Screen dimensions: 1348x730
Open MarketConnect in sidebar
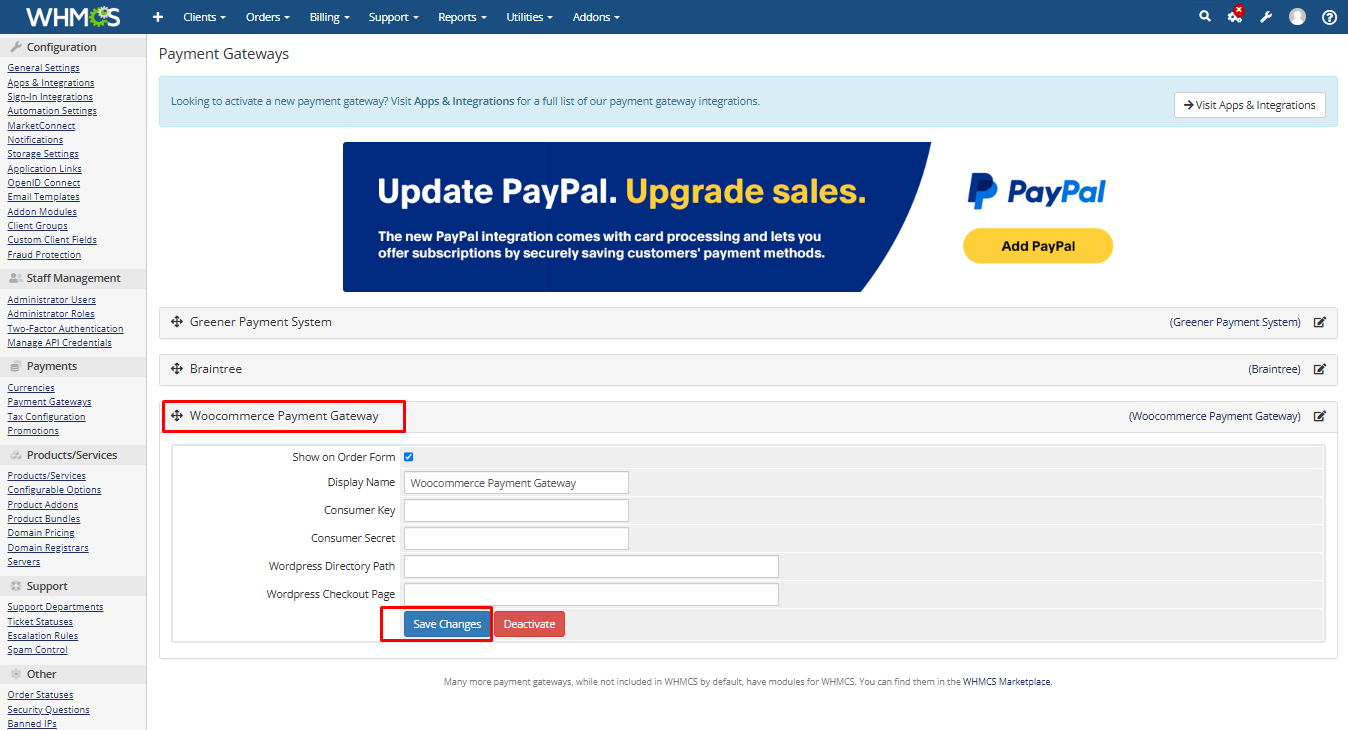42,126
